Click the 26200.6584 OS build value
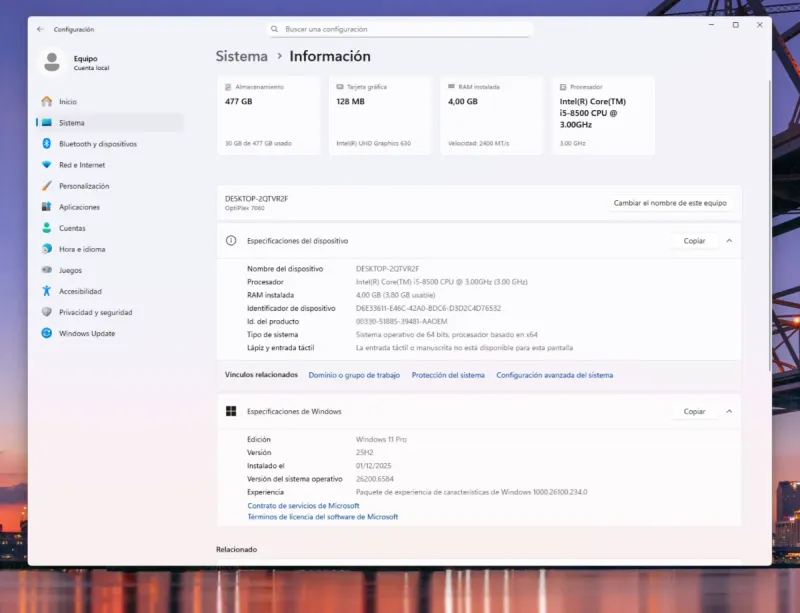Screen dimensions: 800x613 pyautogui.click(x=374, y=479)
